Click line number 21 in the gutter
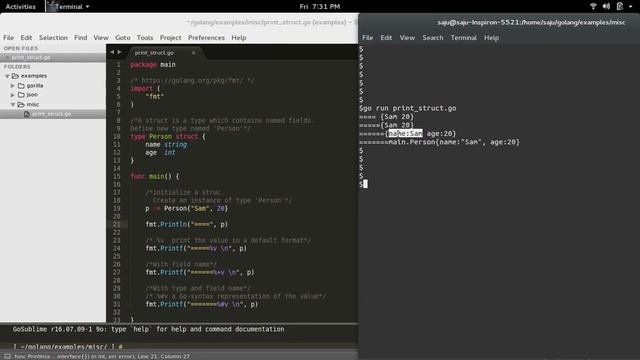 point(117,224)
